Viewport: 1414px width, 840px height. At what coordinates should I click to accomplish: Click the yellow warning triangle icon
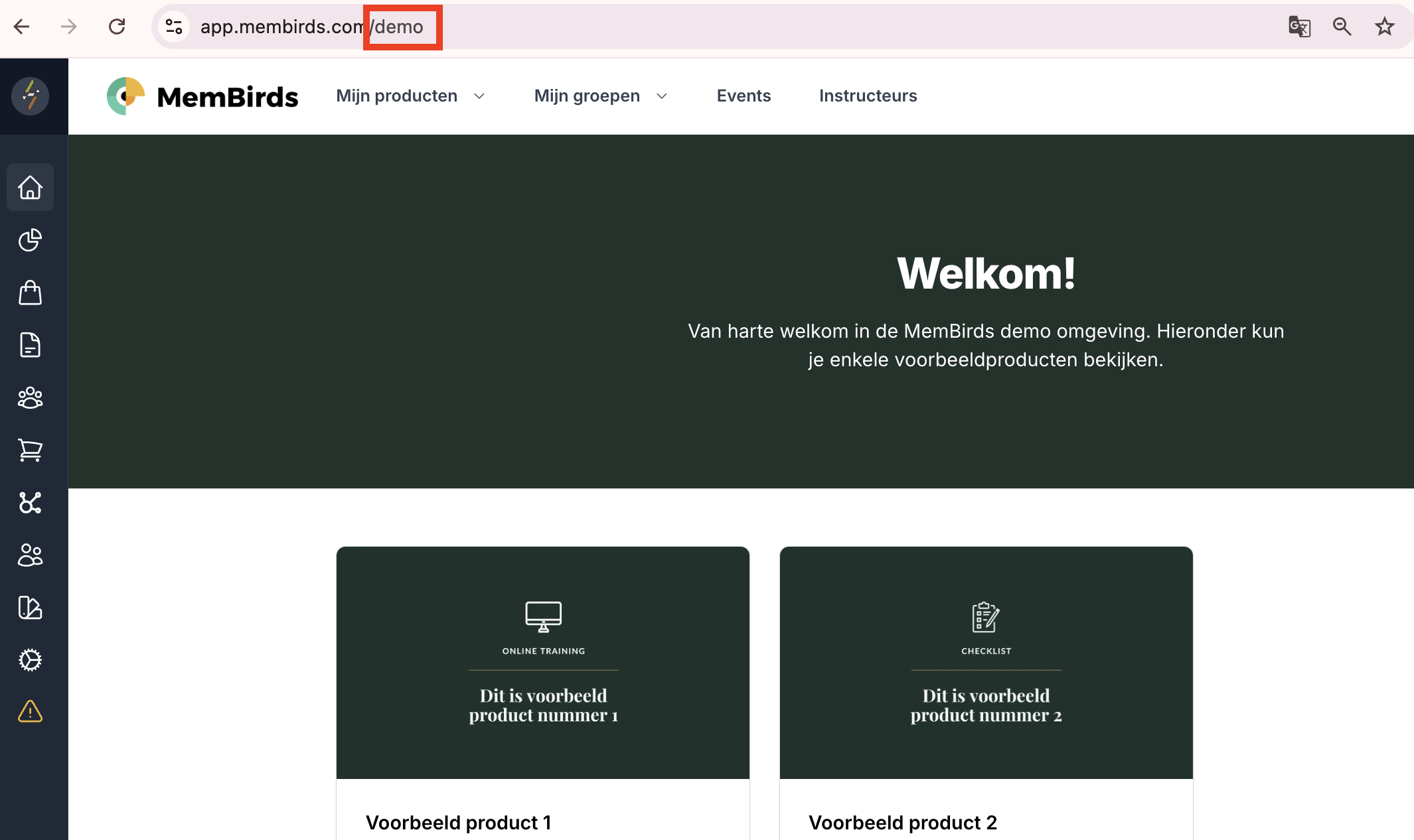30,712
